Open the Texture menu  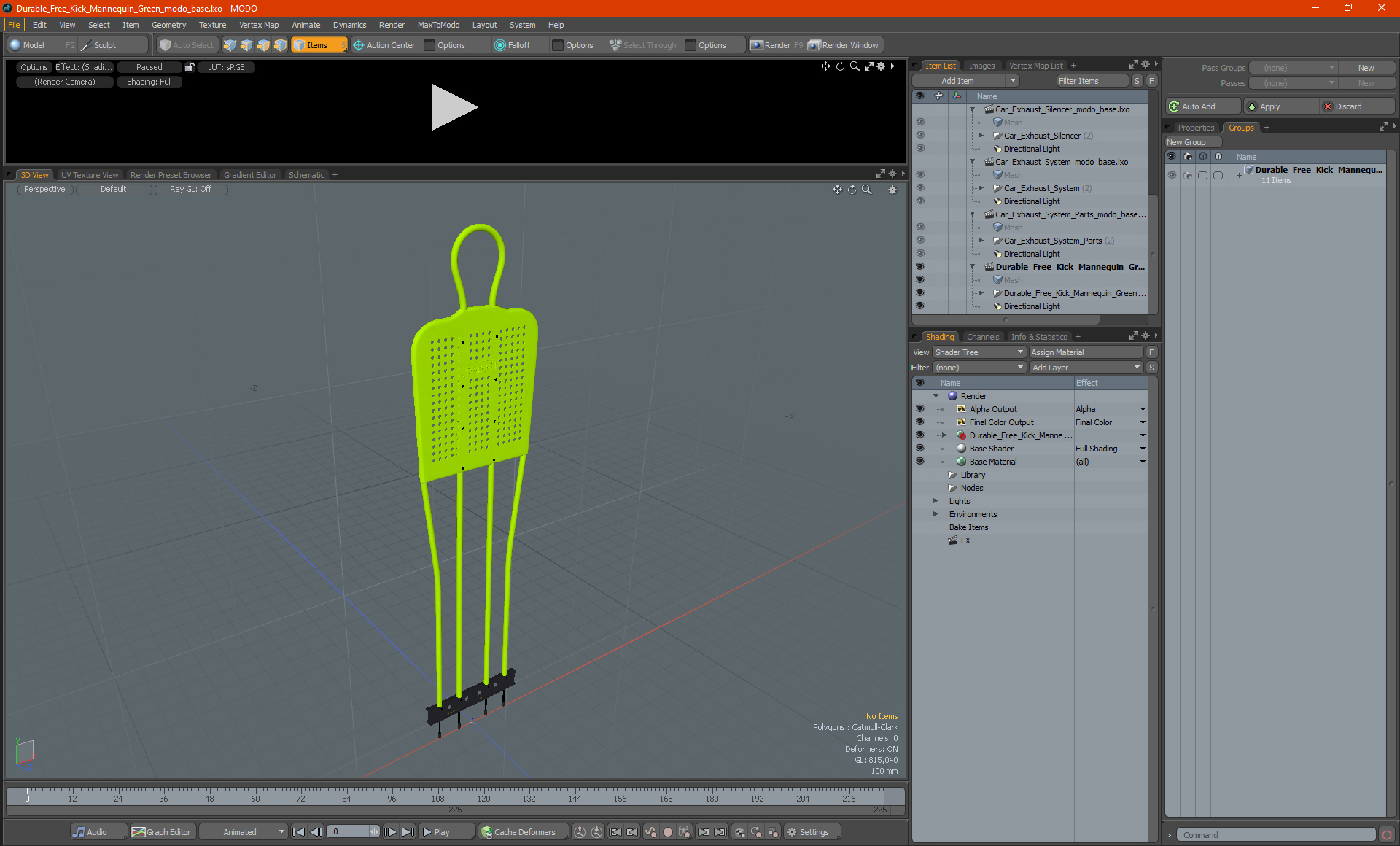pos(212,25)
